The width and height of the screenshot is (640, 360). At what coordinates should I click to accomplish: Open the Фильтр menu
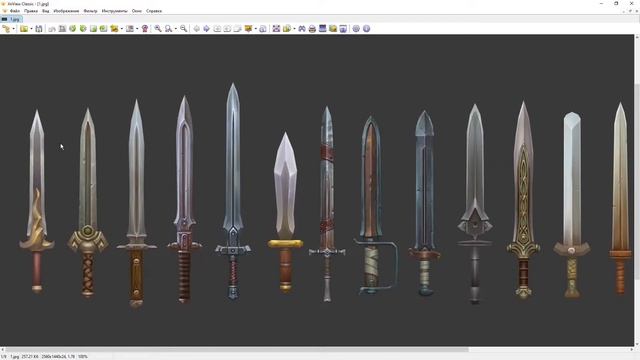(x=90, y=11)
